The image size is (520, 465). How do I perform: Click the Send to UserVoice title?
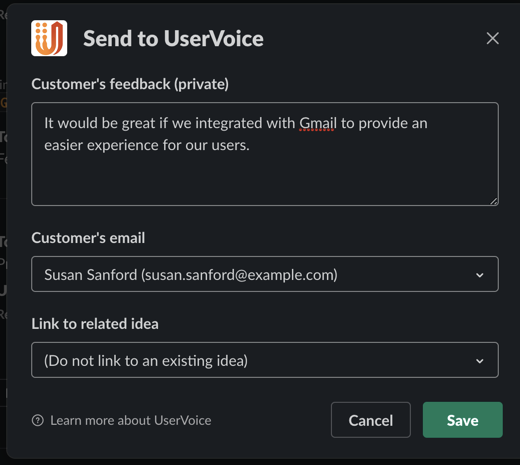173,39
